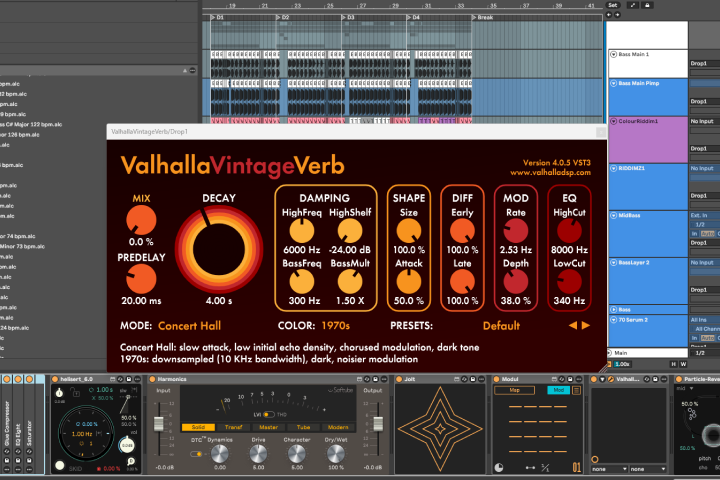This screenshot has width=720, height=480.
Task: Click the next locator arrow under Set
Action: pos(617,15)
